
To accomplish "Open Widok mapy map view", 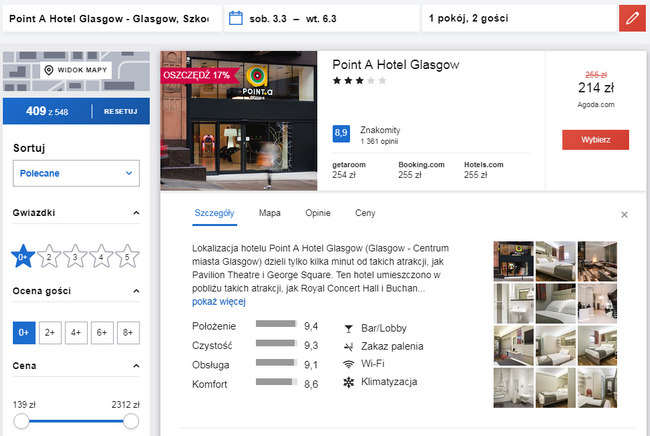I will tap(76, 70).
